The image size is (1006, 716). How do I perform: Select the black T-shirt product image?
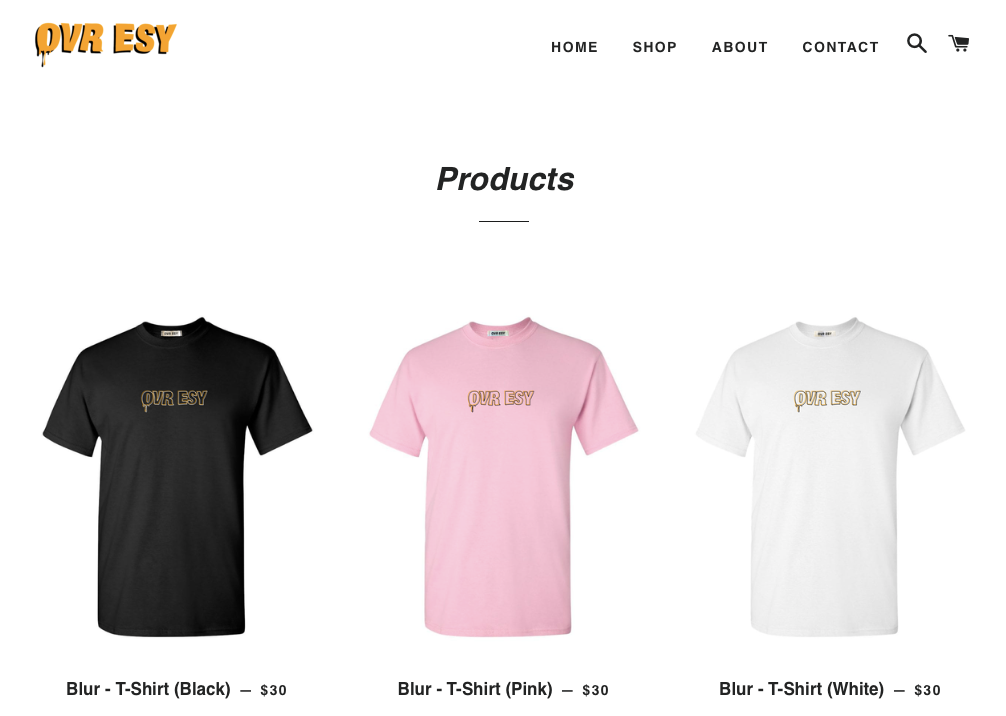[x=177, y=477]
